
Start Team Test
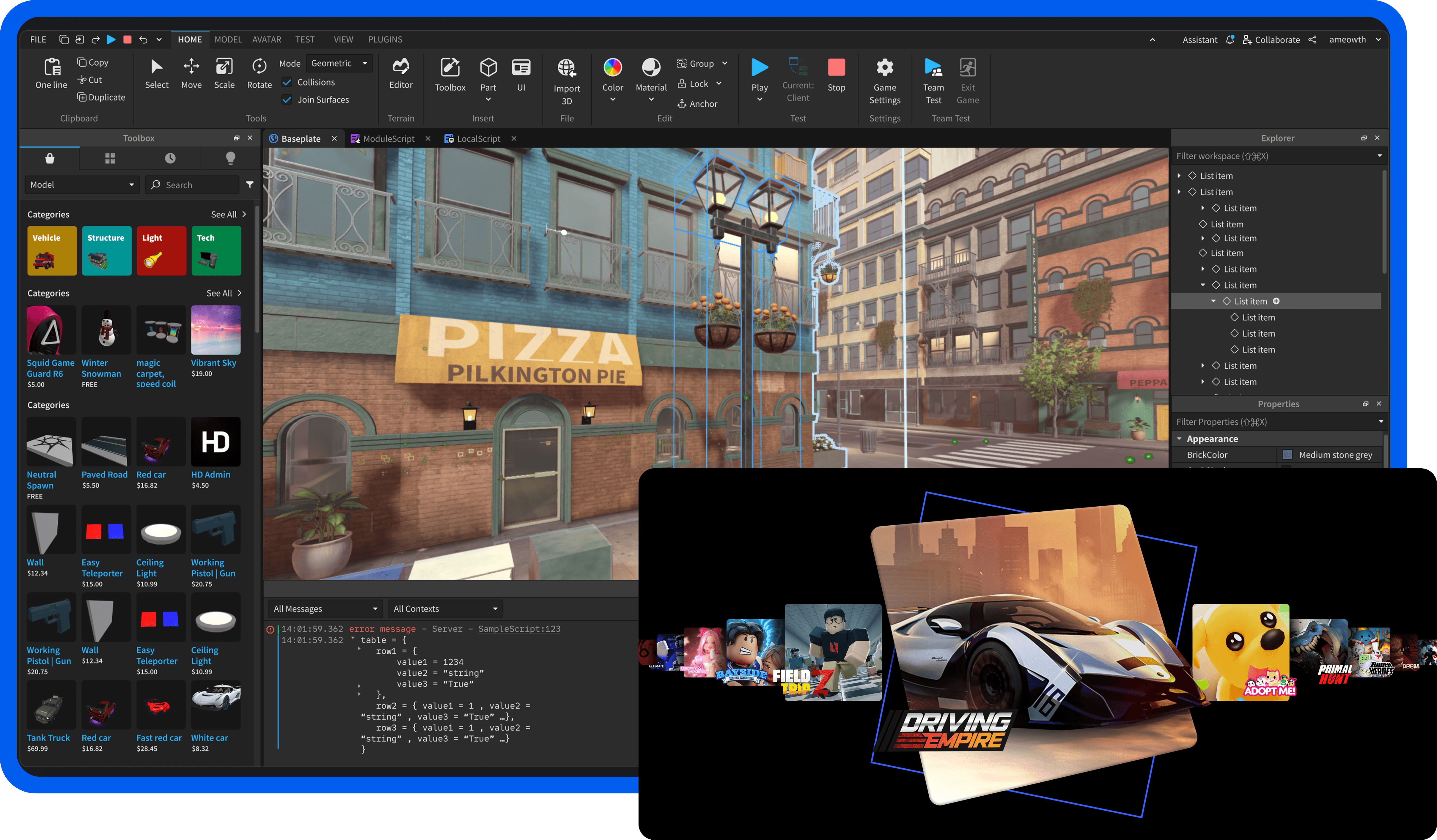point(933,80)
